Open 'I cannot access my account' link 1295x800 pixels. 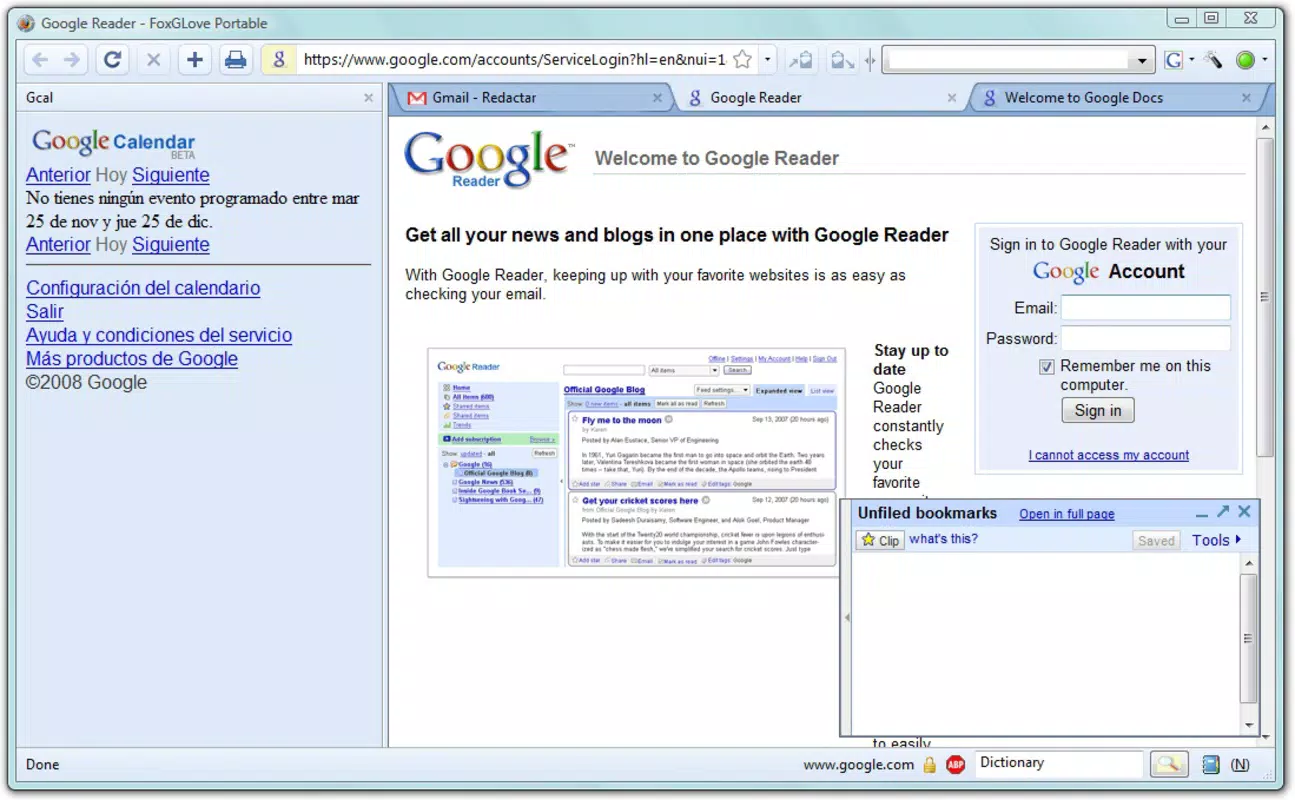point(1109,455)
